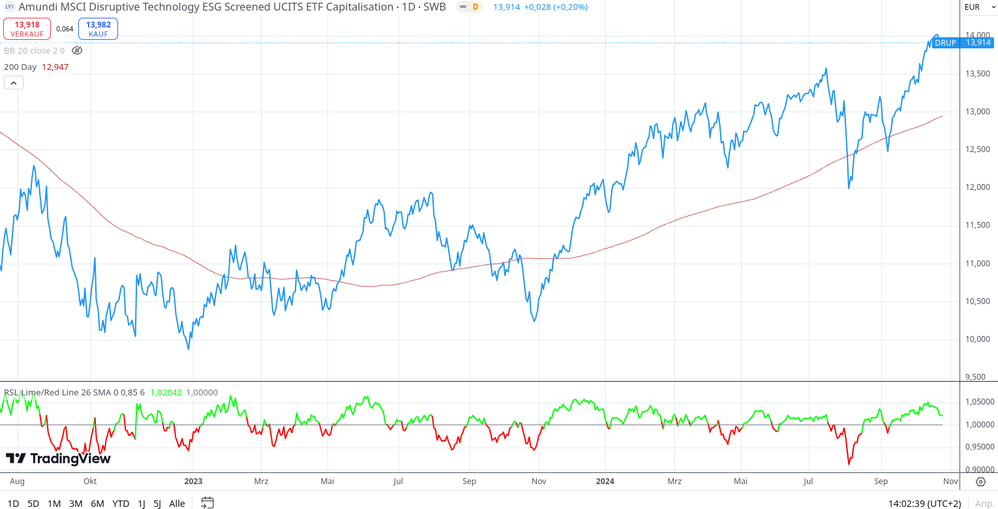
Task: Select the YTD time range
Action: click(121, 503)
